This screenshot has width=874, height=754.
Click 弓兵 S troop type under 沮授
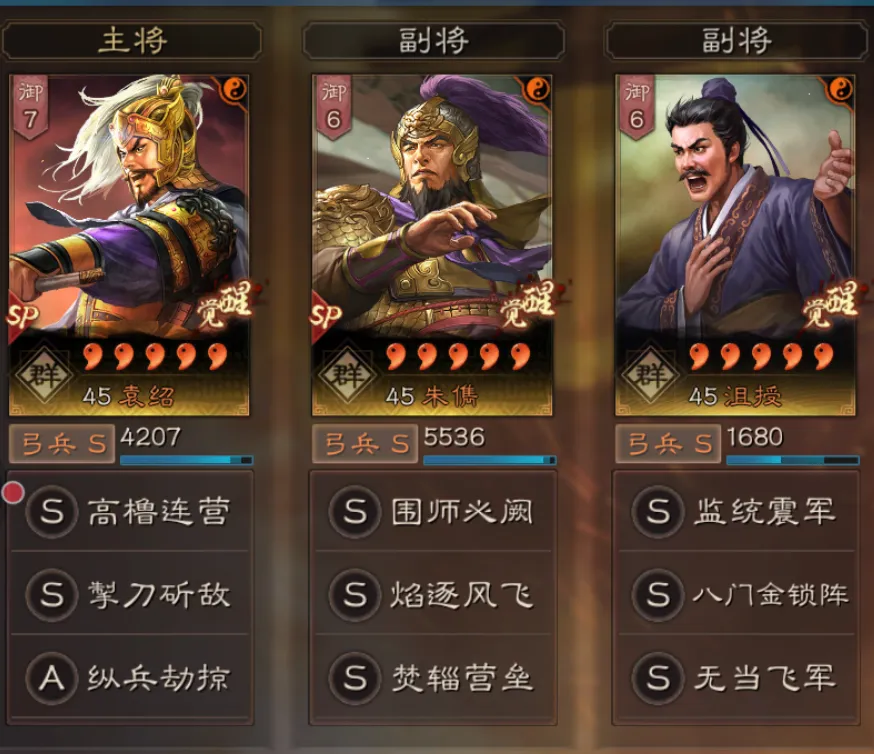(668, 444)
